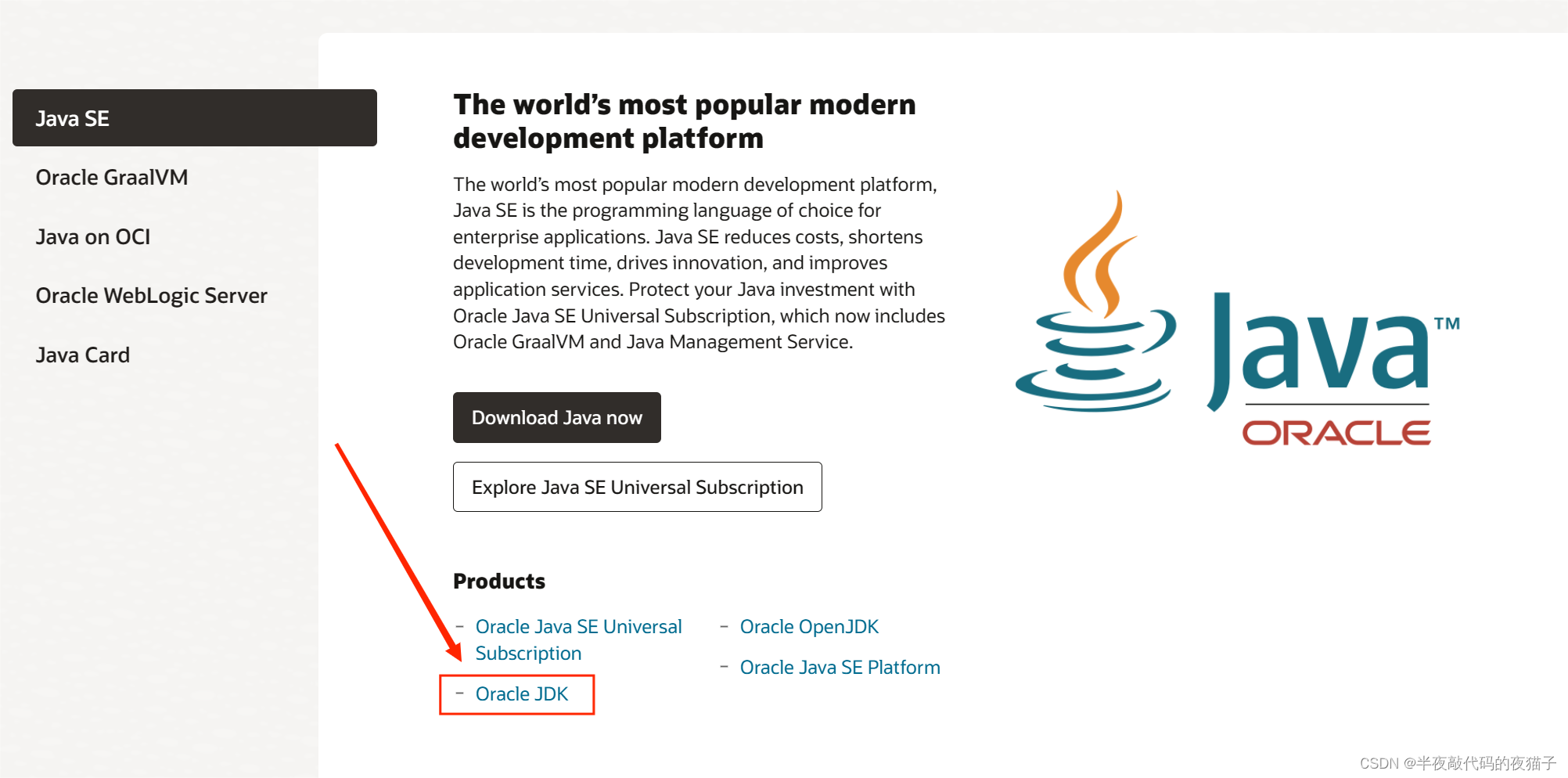Open the Oracle JDK product link
Image resolution: width=1568 pixels, height=778 pixels.
(522, 694)
